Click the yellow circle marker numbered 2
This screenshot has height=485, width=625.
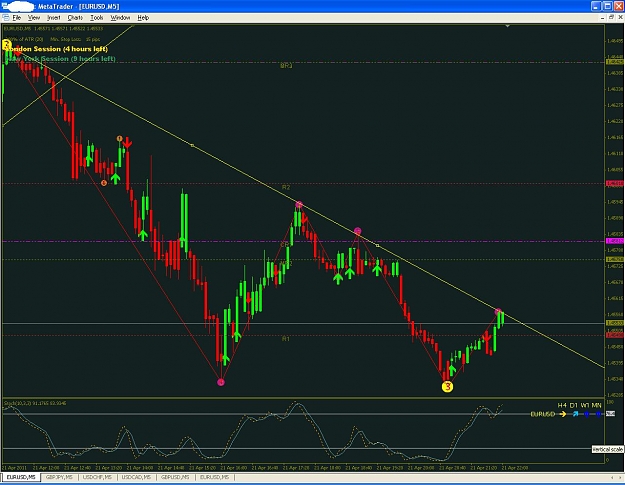pyautogui.click(x=6, y=44)
